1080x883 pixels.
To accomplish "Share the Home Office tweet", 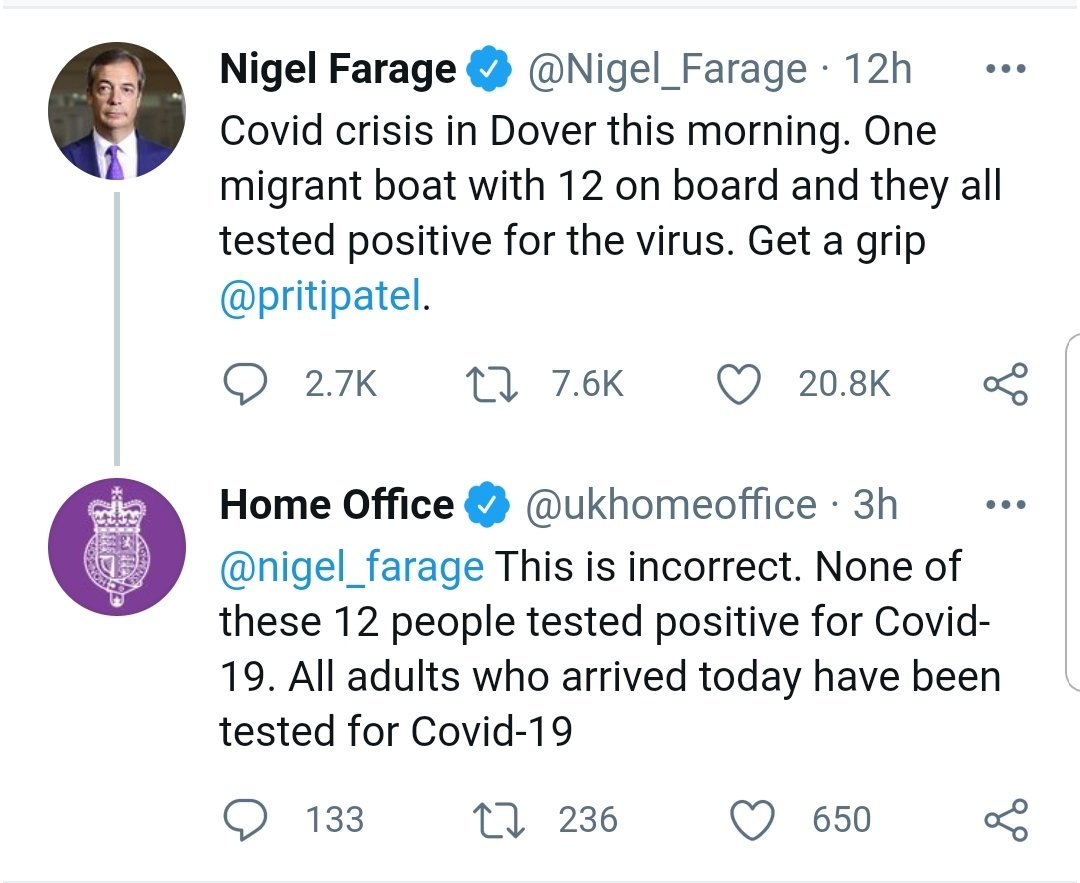I will (x=1005, y=820).
